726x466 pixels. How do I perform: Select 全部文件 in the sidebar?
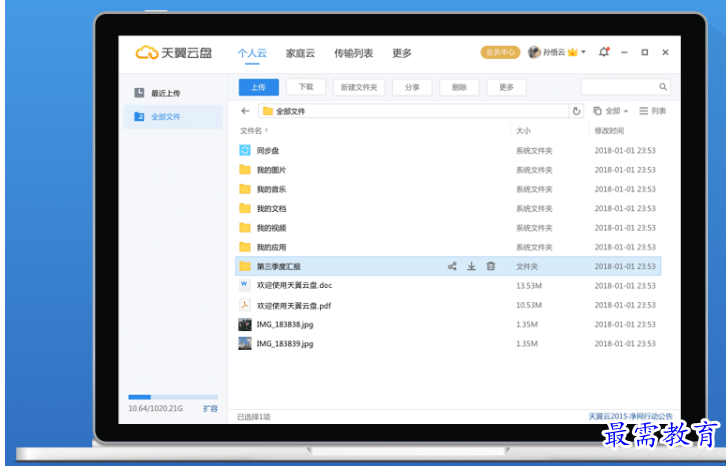[173, 116]
